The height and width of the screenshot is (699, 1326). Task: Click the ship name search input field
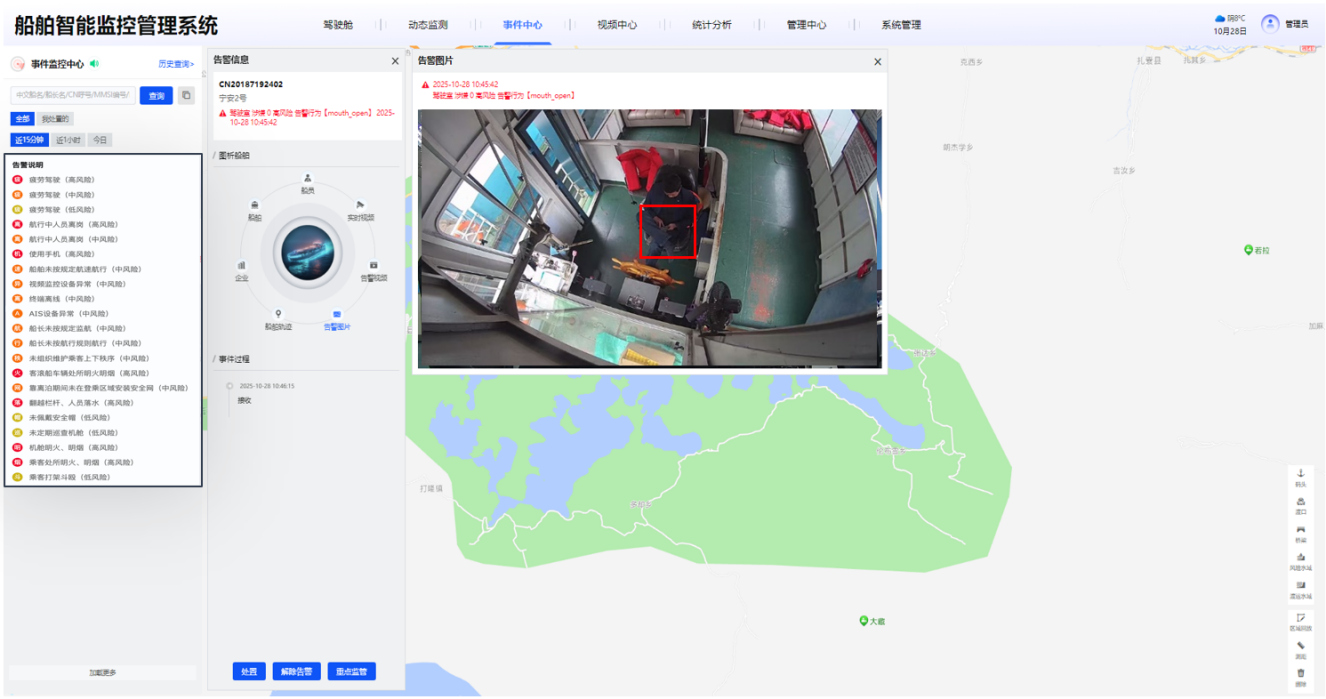(73, 96)
